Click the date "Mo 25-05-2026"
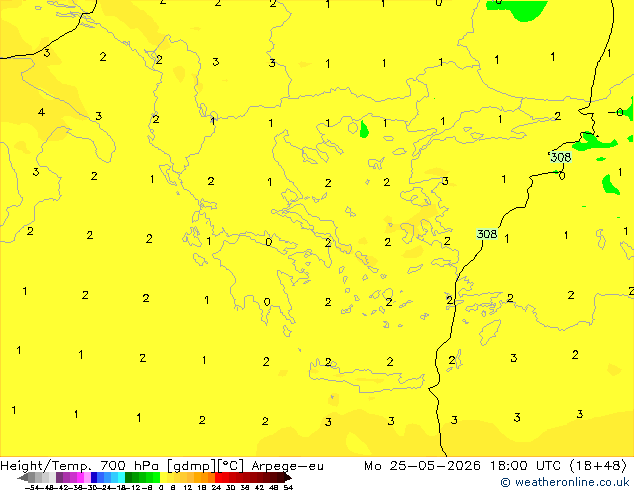 (x=423, y=466)
